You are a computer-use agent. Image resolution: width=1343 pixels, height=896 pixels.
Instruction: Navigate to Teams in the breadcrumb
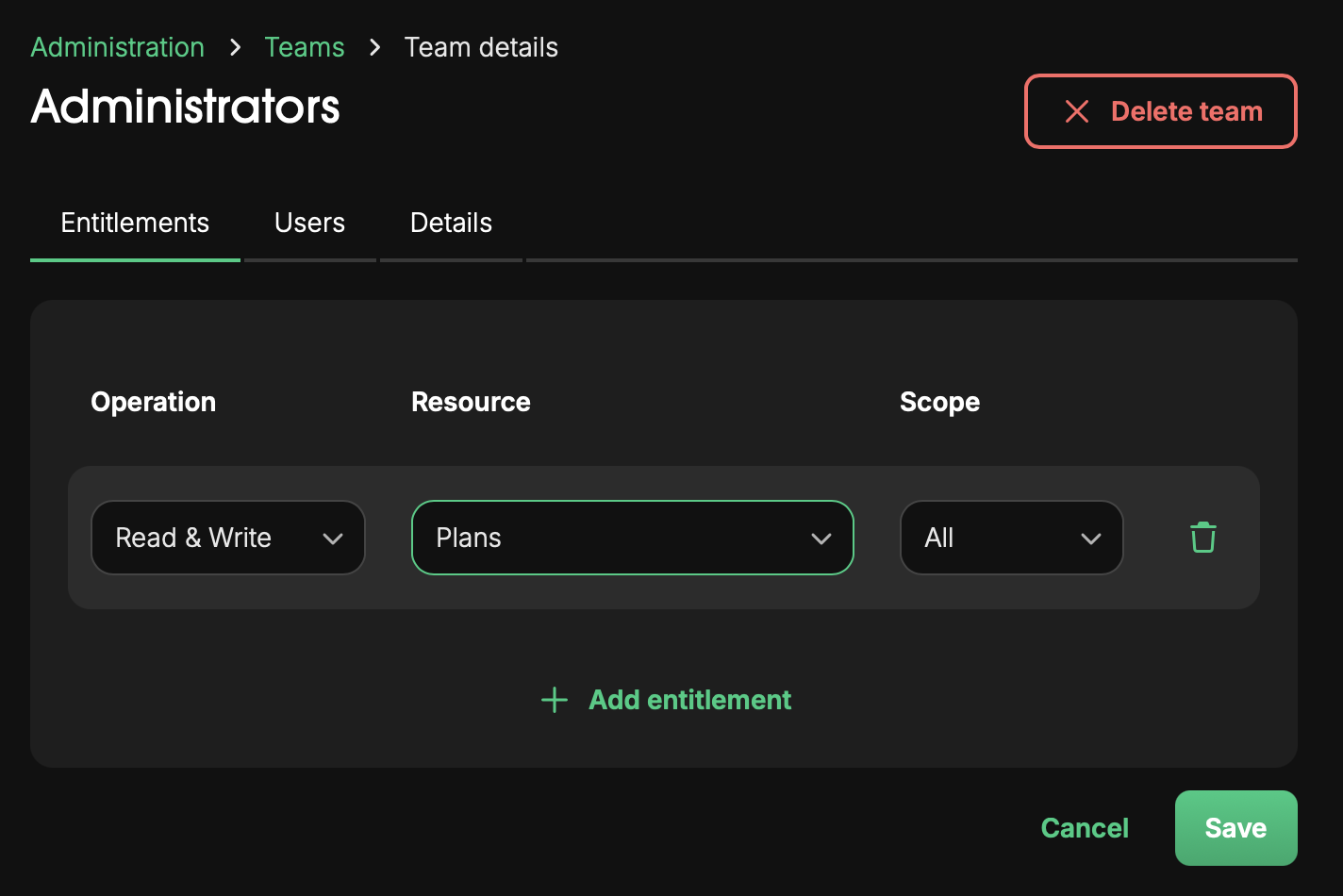coord(305,47)
